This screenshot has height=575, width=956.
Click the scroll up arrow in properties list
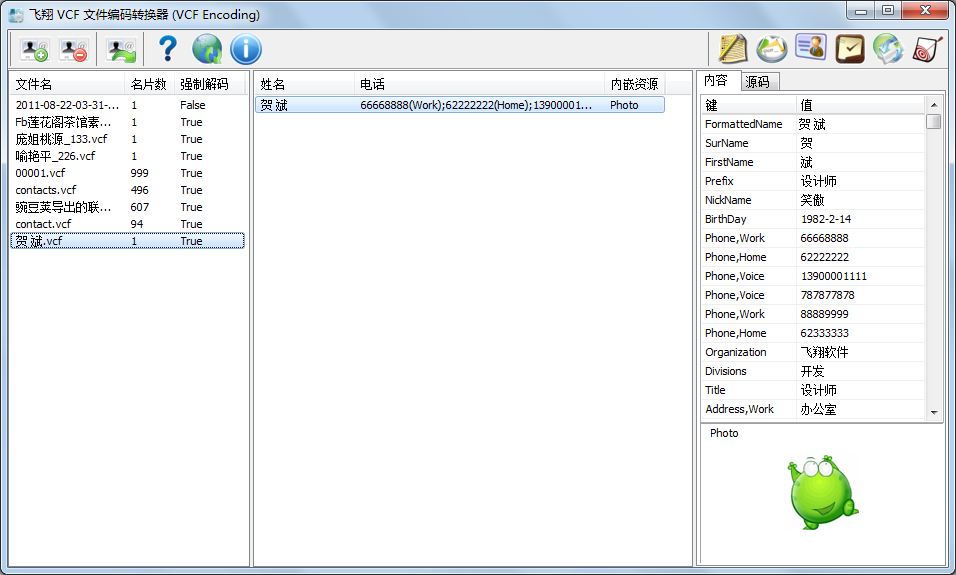pos(933,105)
